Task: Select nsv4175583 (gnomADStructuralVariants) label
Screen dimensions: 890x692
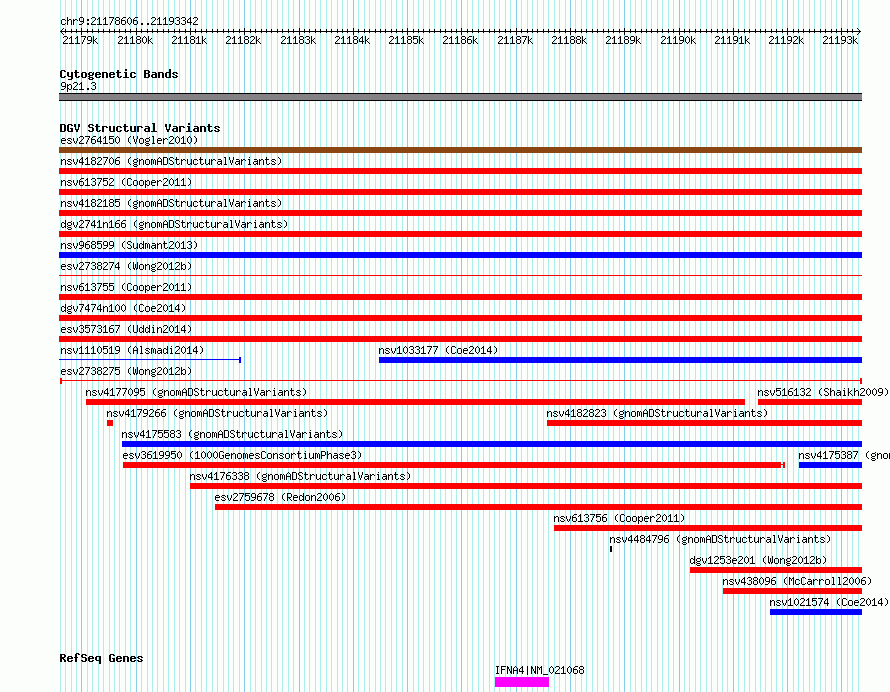Action: (x=232, y=434)
